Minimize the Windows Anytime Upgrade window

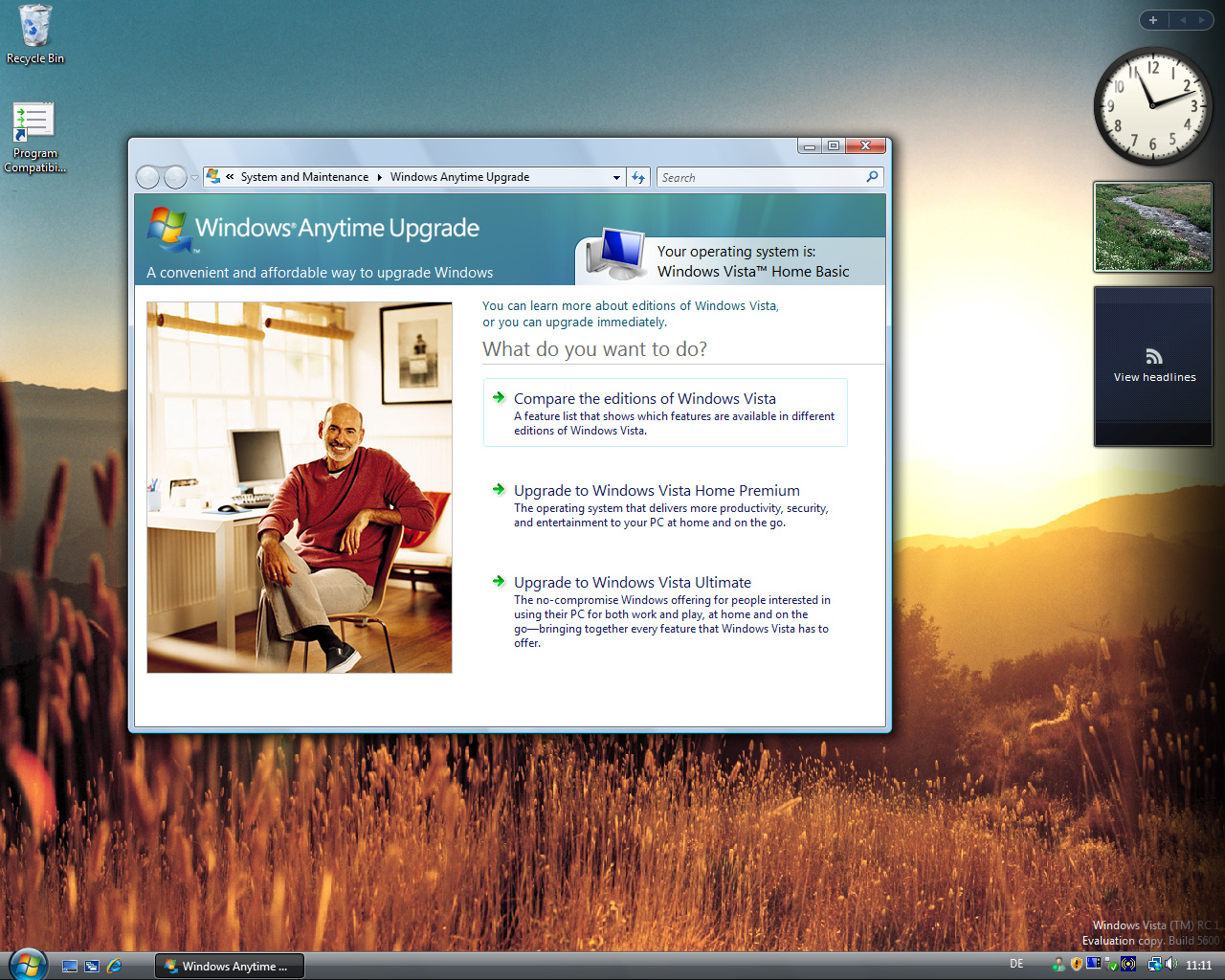[810, 145]
